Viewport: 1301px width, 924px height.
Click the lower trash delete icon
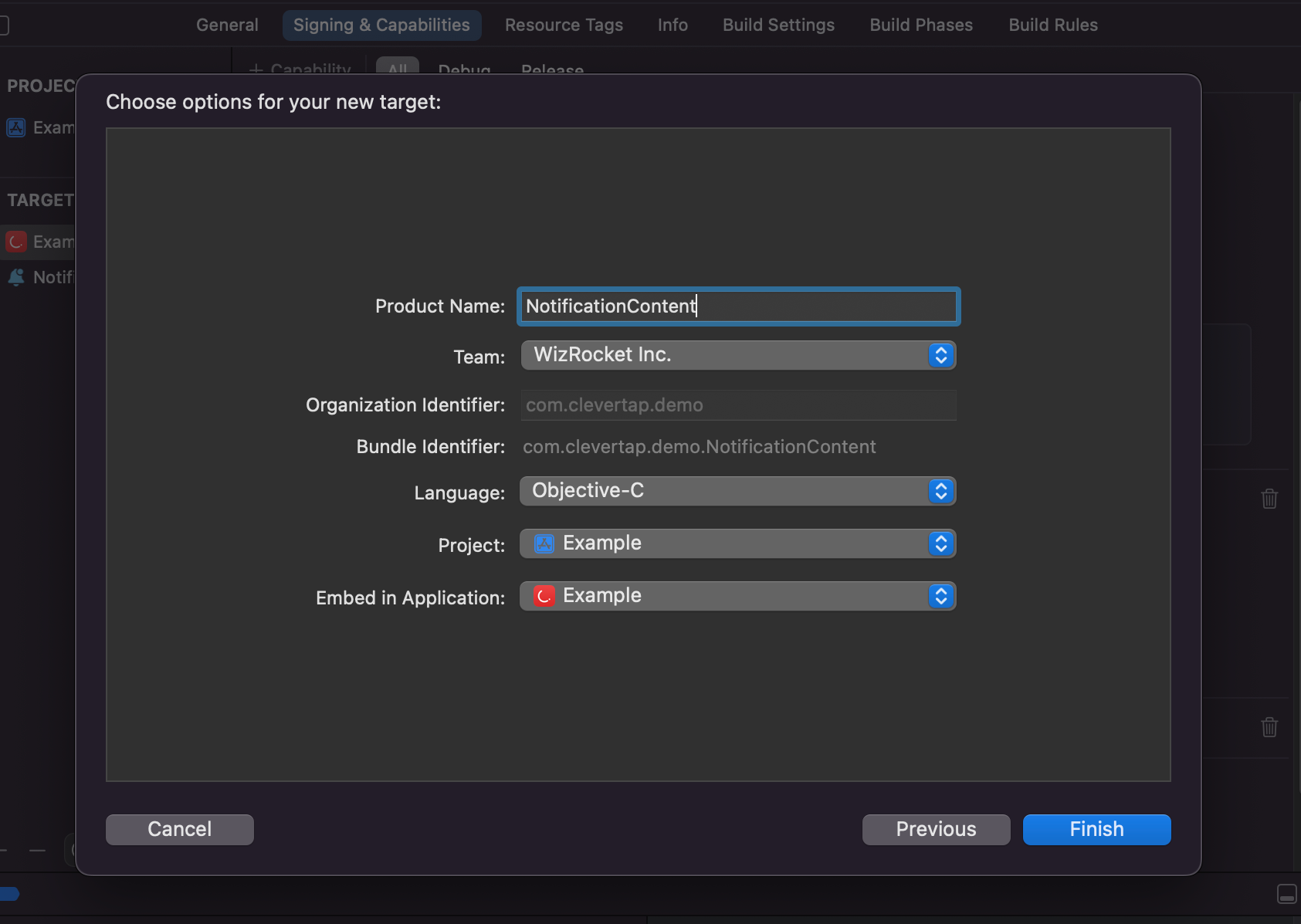1269,727
